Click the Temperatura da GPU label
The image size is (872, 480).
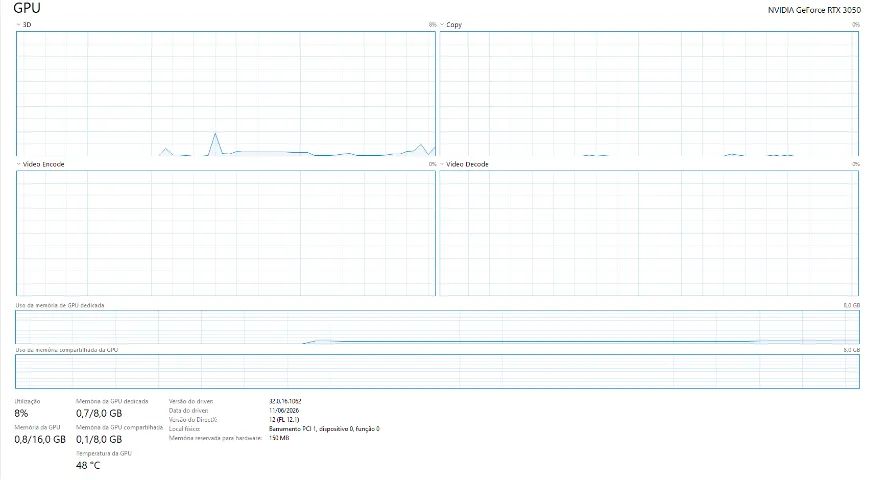point(103,453)
